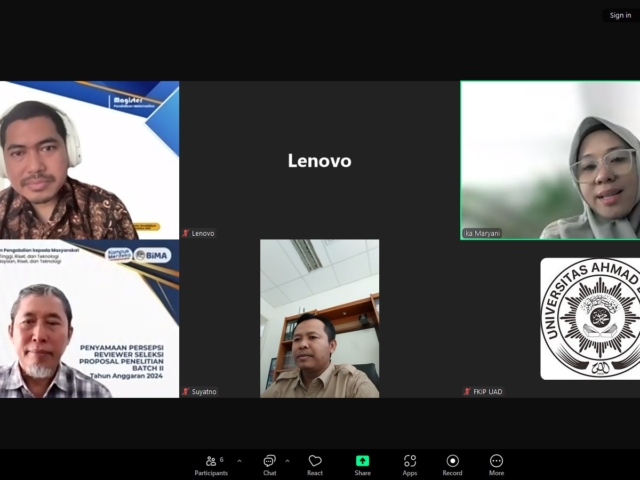Select the headphone-wearing man's video tile
This screenshot has width=640, height=480.
[89, 160]
